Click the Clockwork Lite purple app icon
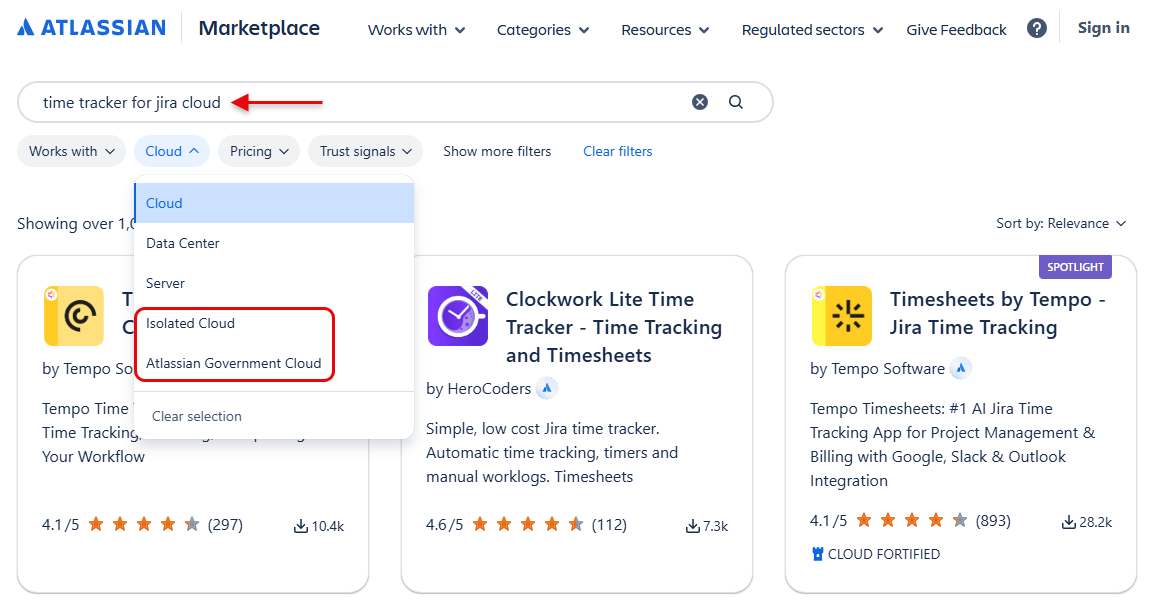 458,316
